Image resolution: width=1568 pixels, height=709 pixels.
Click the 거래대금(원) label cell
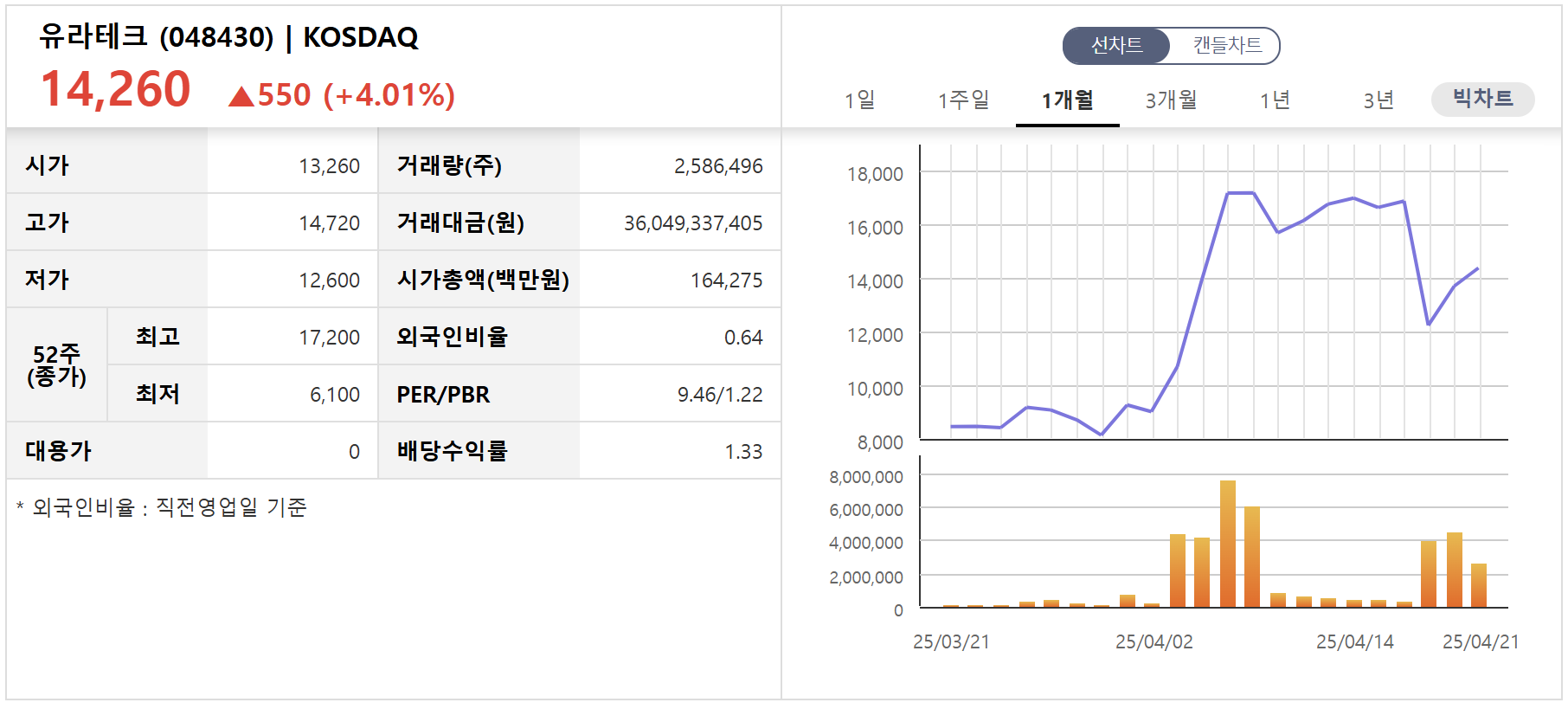point(479,222)
